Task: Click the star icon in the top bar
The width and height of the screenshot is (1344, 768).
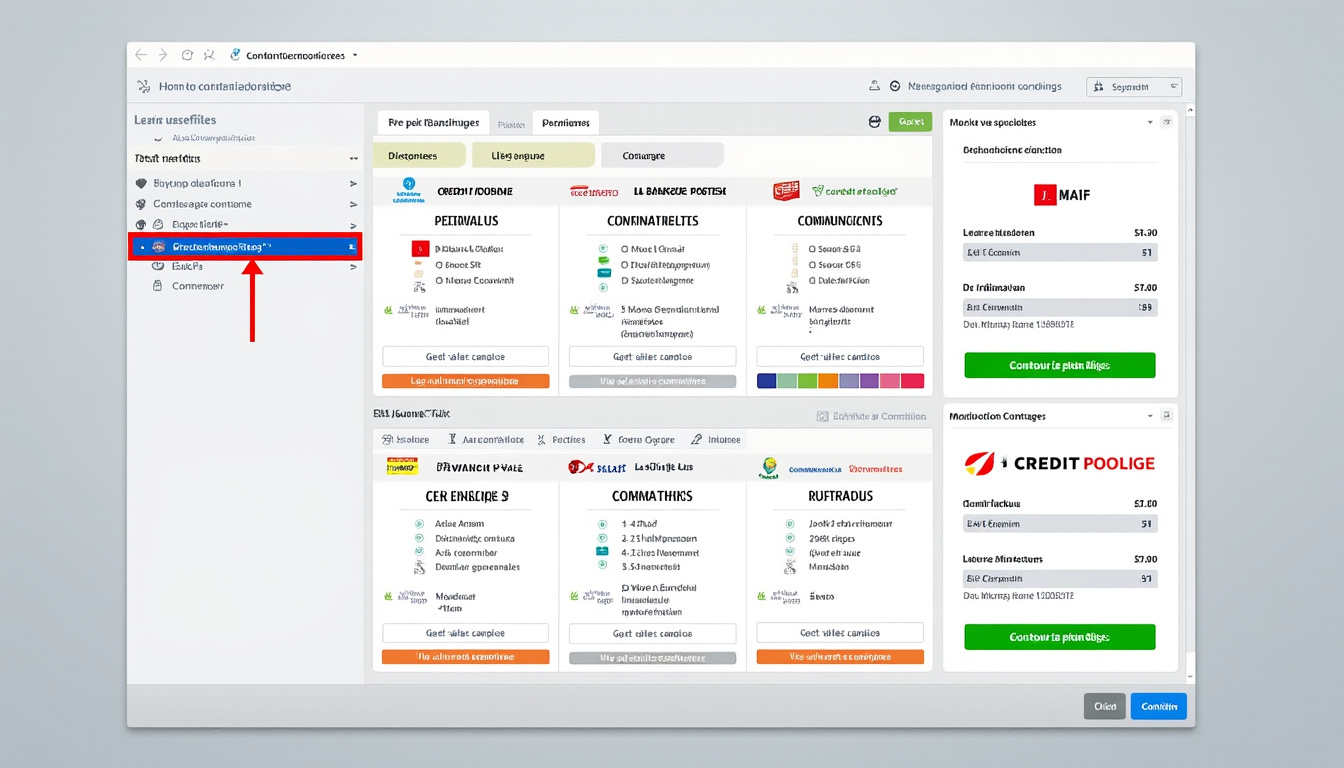Action: 209,55
